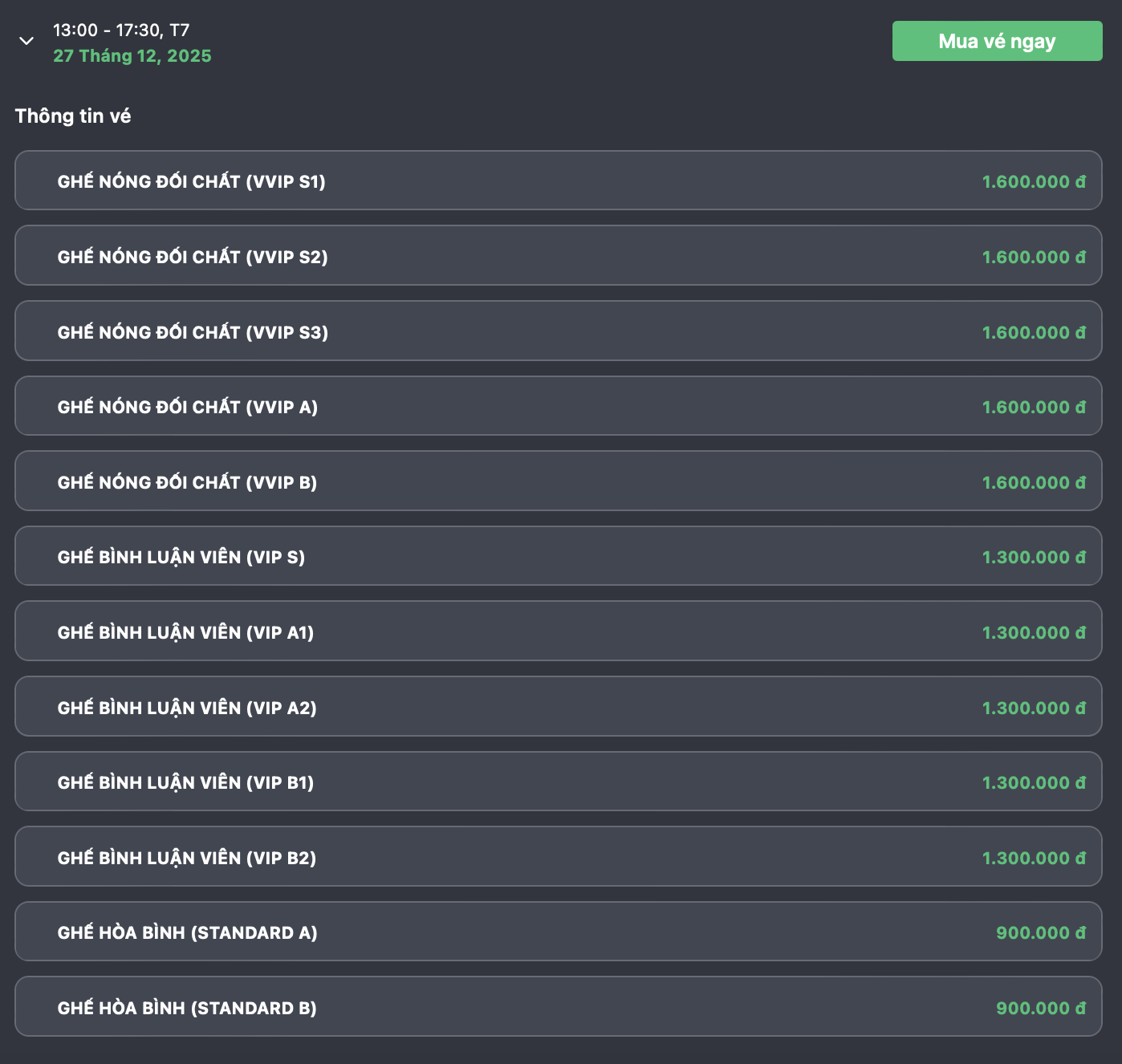Screen dimensions: 1122x1064
Task: Click the 900.000 đ price on STANDARD B
Action: click(1038, 1007)
